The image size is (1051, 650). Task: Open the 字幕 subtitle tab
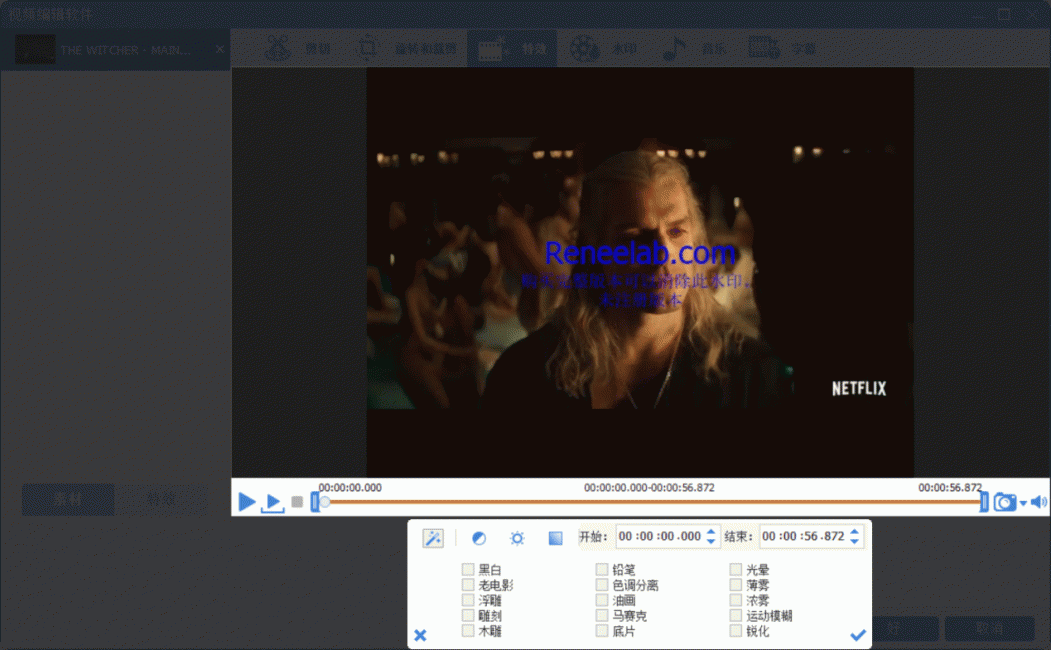pyautogui.click(x=782, y=49)
